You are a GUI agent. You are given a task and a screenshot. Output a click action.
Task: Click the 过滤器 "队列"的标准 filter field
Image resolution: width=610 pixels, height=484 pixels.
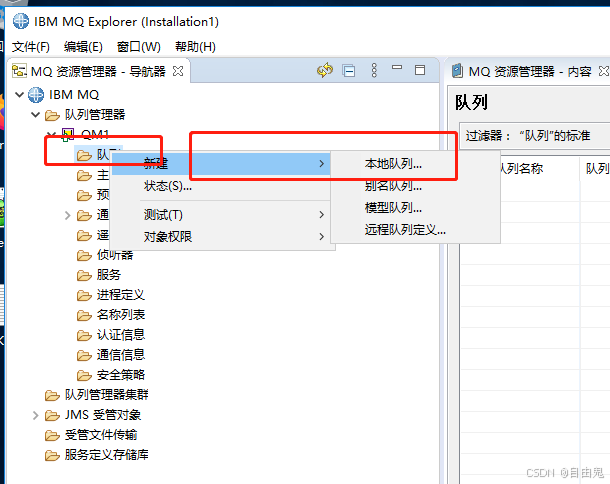[x=535, y=136]
